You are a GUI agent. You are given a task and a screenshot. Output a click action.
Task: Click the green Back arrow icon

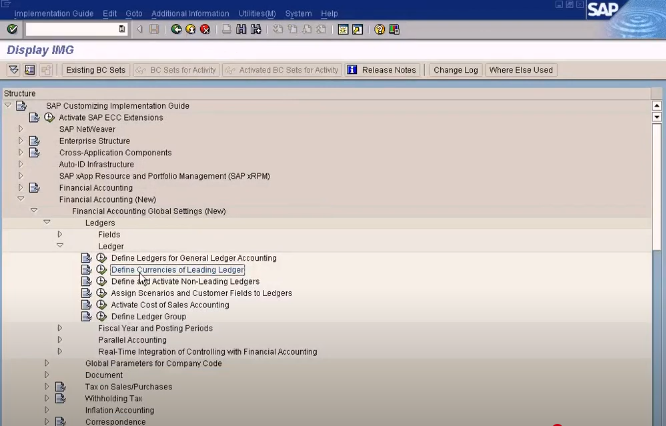pyautogui.click(x=176, y=29)
